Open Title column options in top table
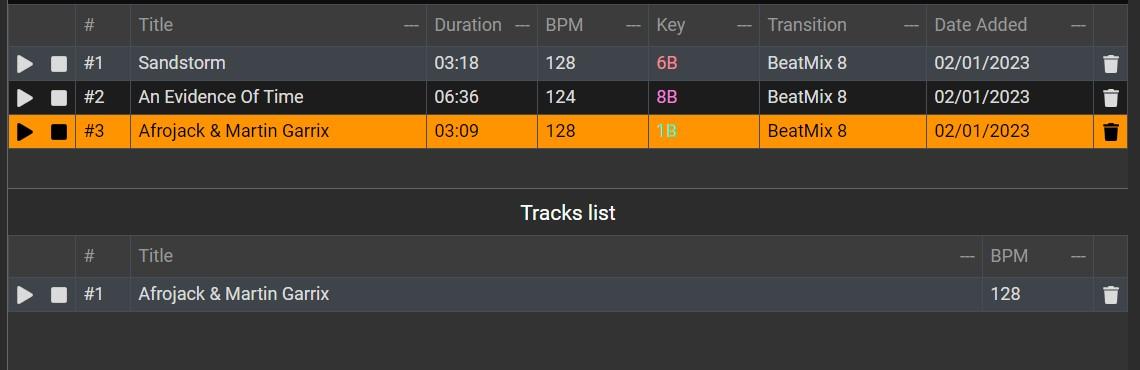Image resolution: width=1140 pixels, height=370 pixels. (x=411, y=25)
